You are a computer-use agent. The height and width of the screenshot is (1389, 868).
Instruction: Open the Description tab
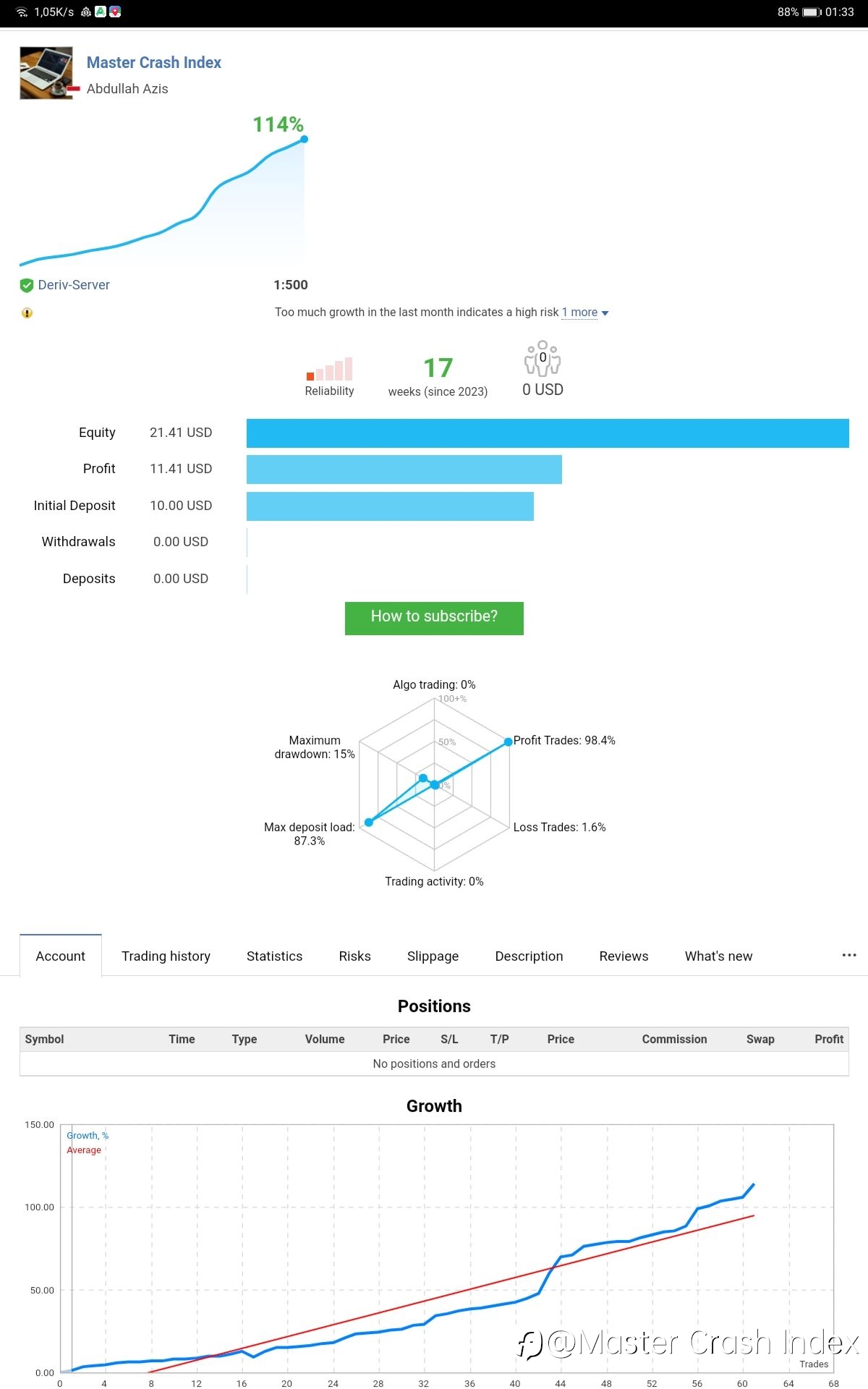(x=529, y=956)
